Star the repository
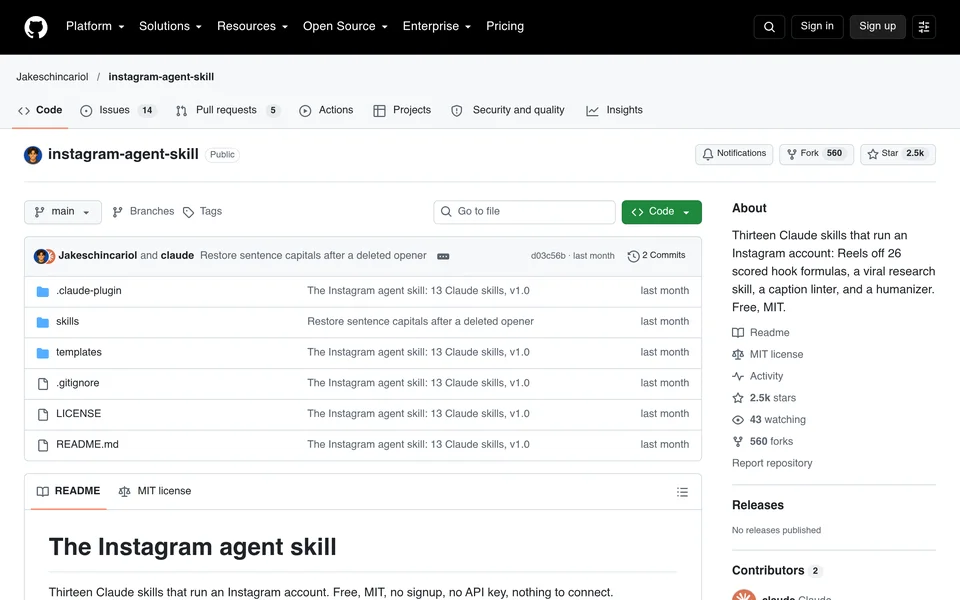960x600 pixels. [x=898, y=154]
